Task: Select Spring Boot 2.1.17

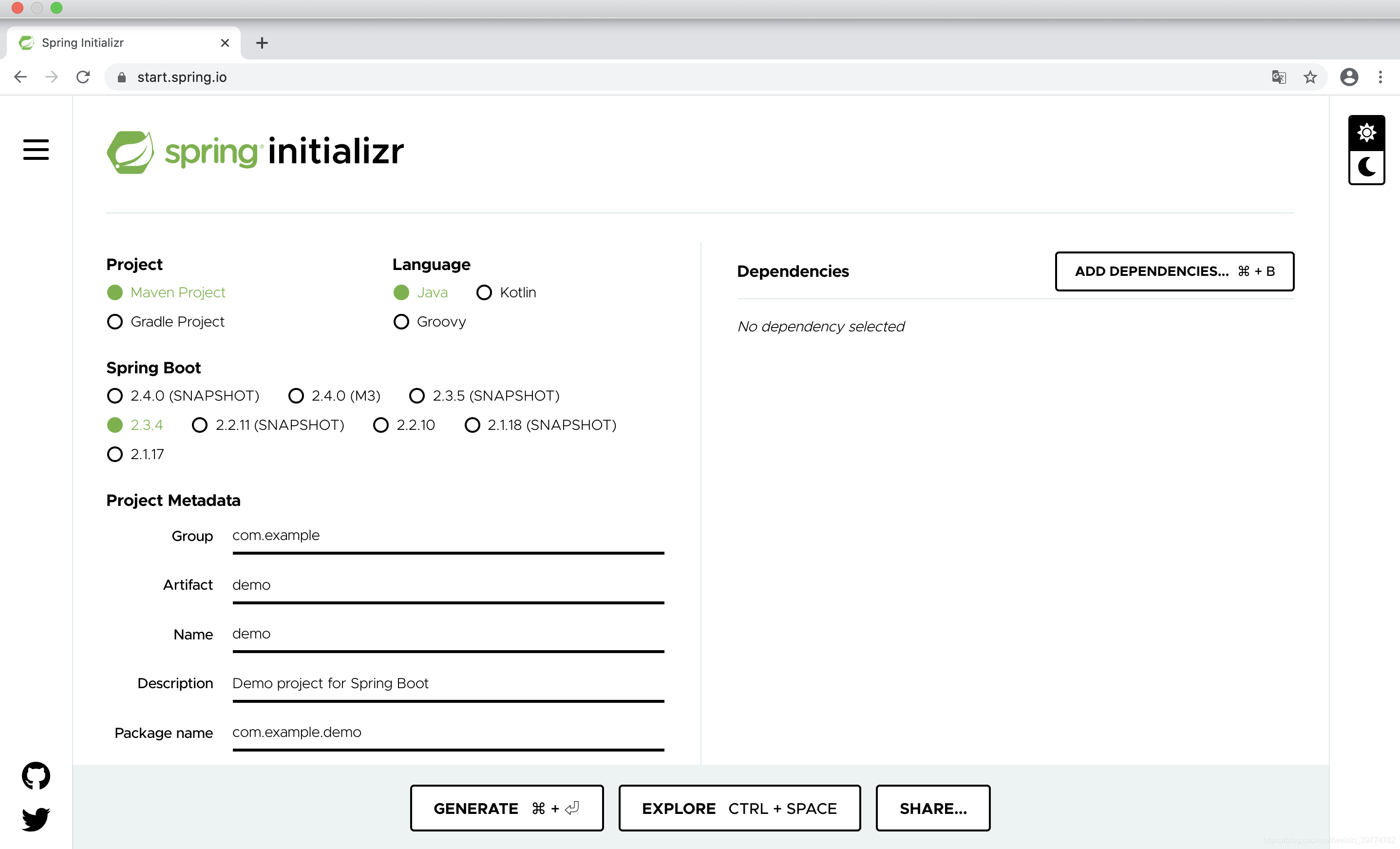Action: coord(135,454)
